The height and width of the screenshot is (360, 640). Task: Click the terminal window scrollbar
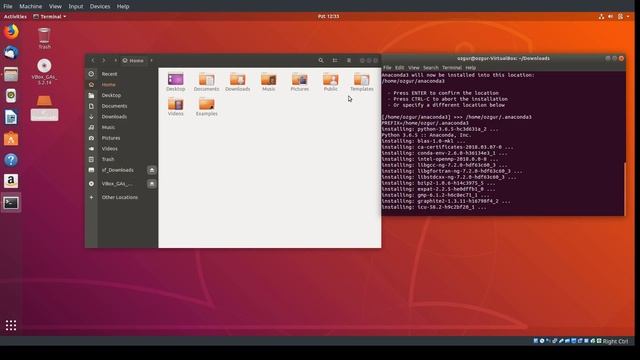[x=624, y=188]
